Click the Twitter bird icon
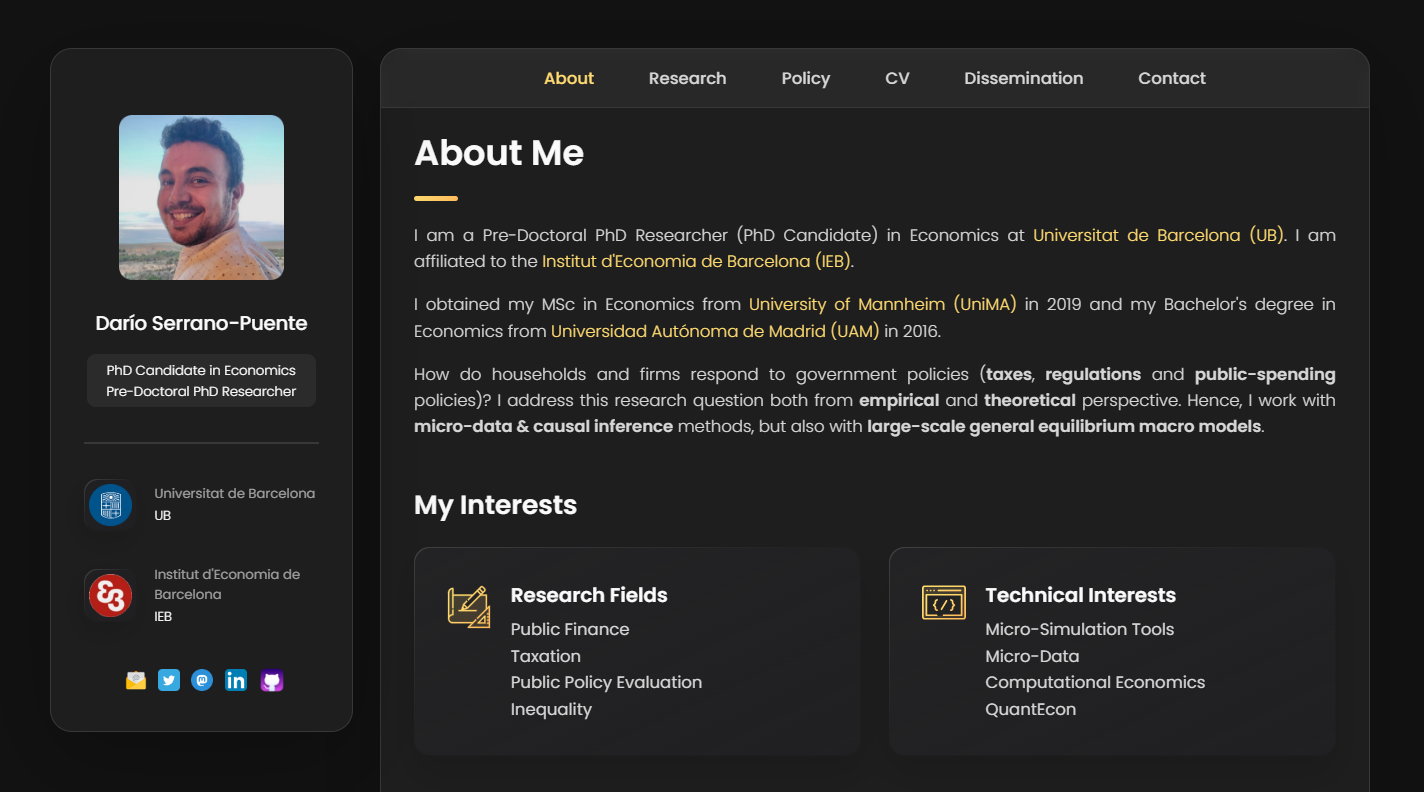 [169, 680]
